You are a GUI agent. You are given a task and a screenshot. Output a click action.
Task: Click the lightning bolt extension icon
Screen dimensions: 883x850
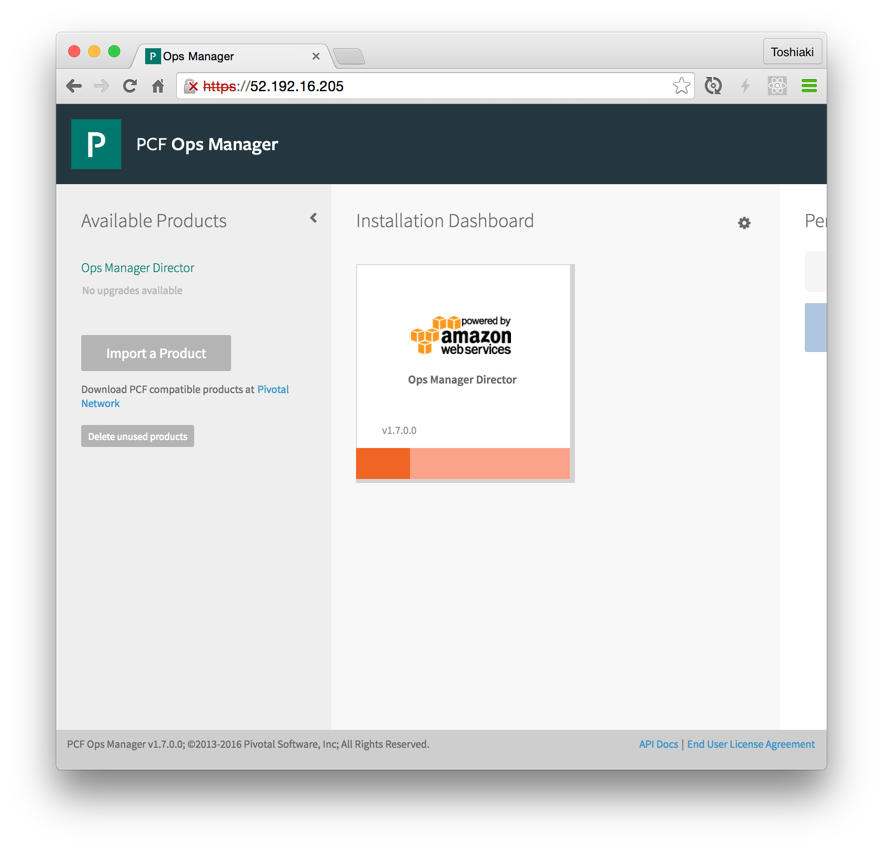pos(745,86)
